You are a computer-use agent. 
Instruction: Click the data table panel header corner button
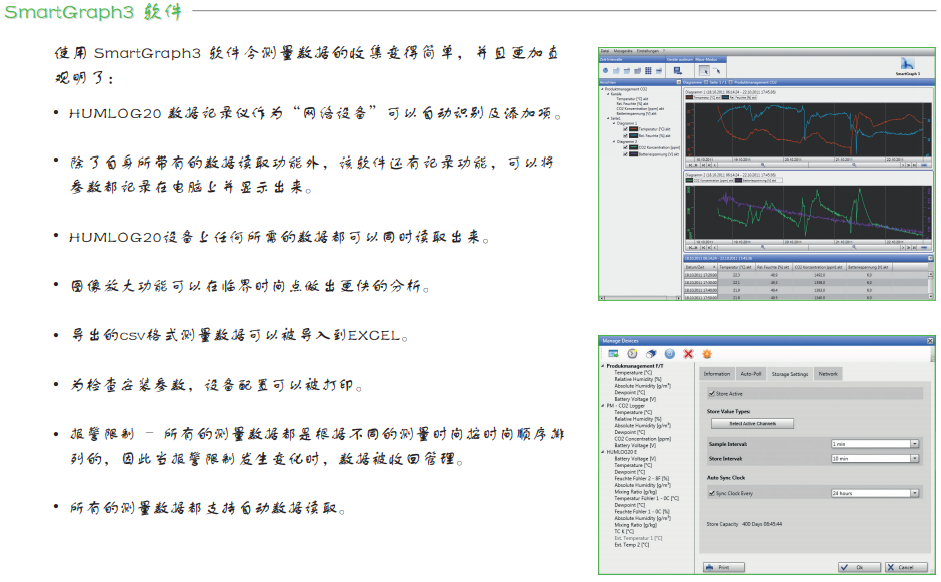coord(931,258)
